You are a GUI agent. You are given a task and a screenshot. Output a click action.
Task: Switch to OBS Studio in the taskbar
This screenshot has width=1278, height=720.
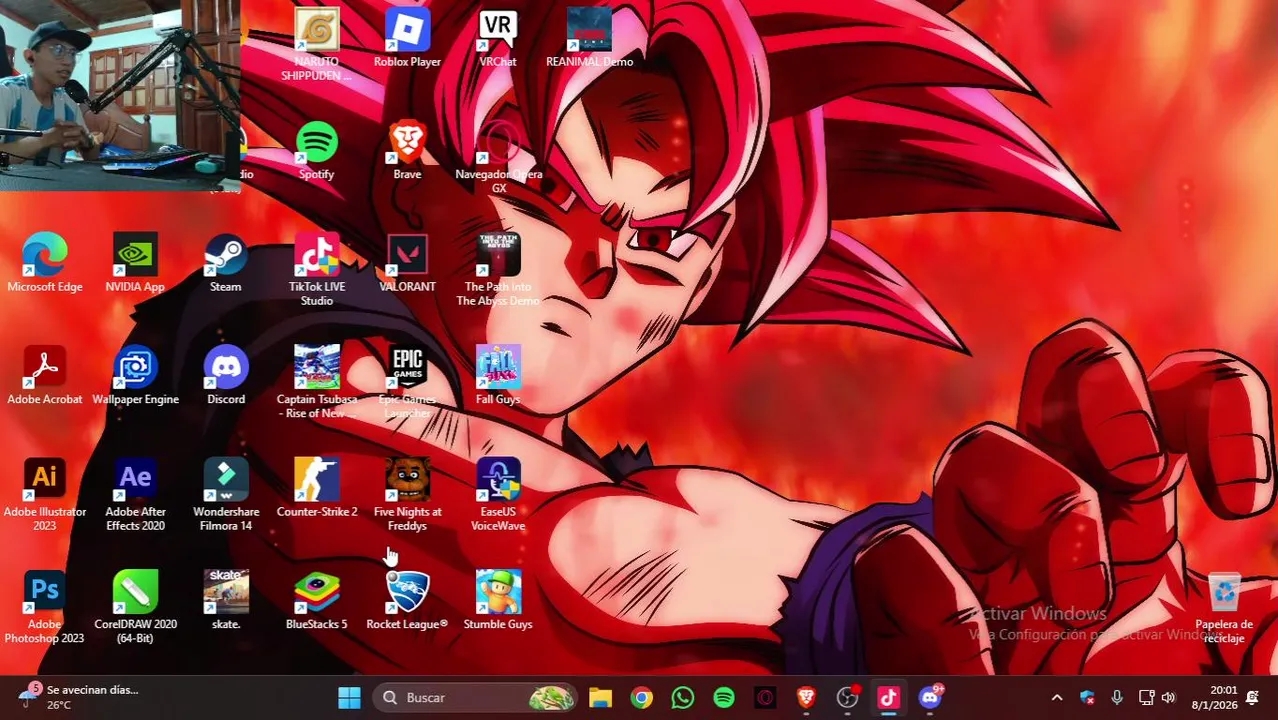(848, 697)
